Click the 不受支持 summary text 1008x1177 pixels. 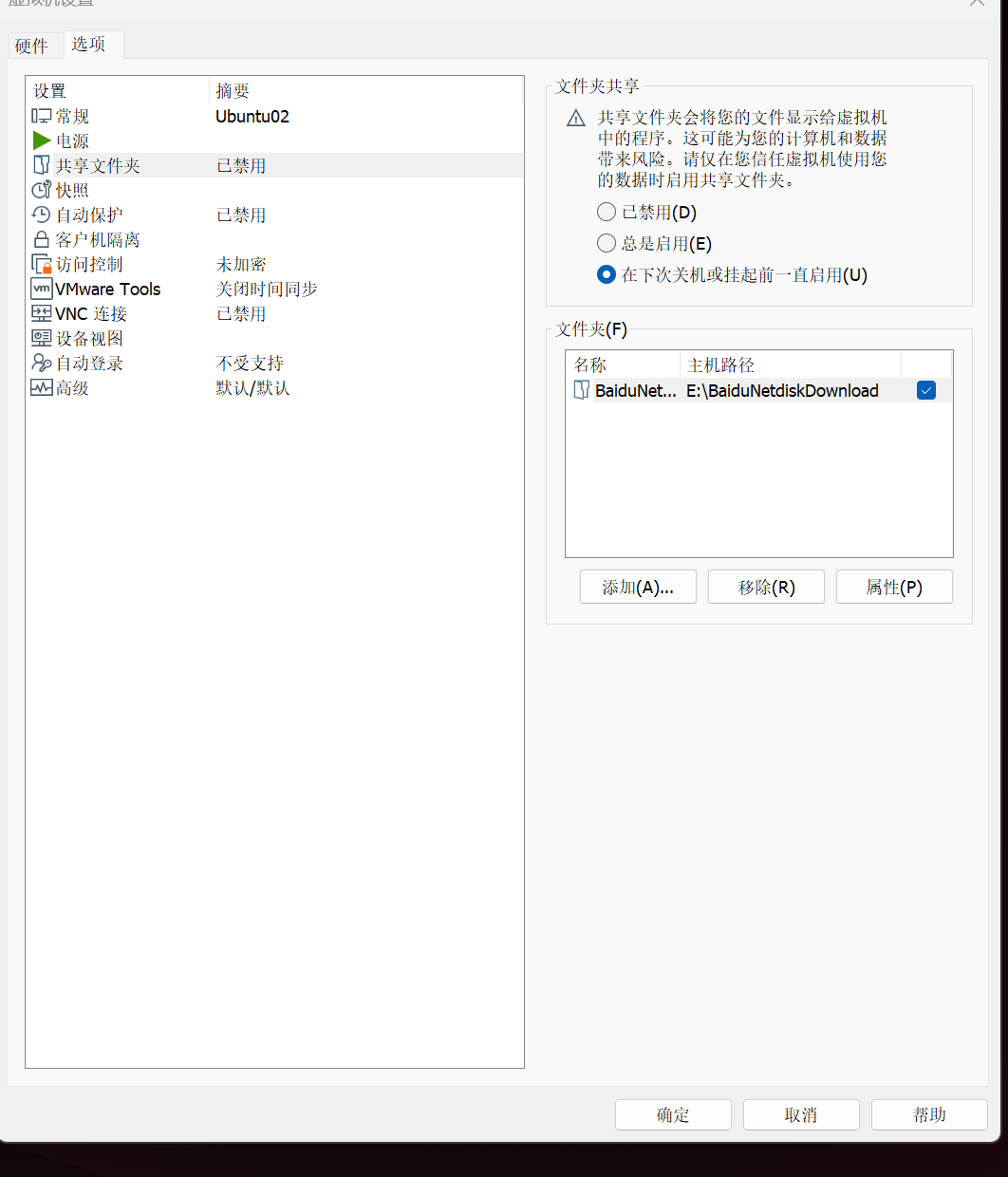pyautogui.click(x=250, y=363)
